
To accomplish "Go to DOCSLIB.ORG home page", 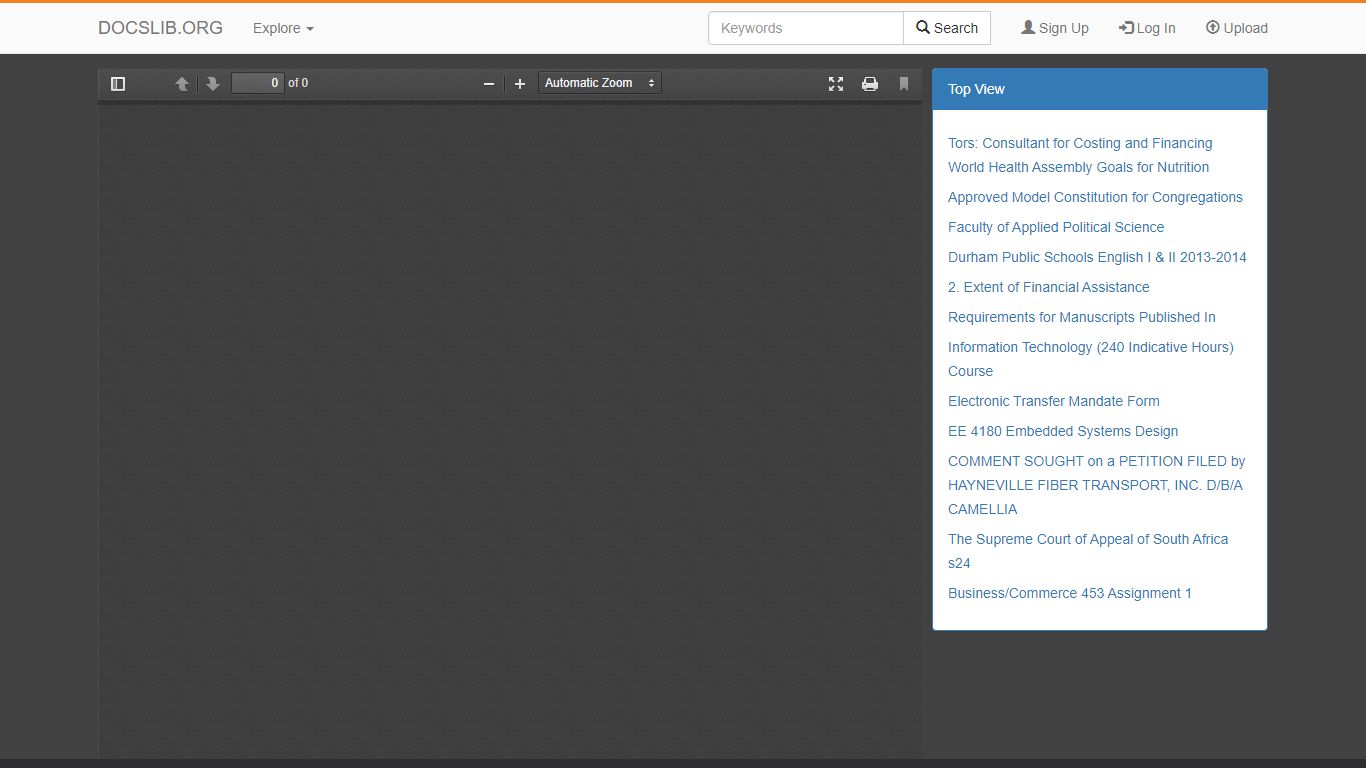I will click(x=161, y=28).
